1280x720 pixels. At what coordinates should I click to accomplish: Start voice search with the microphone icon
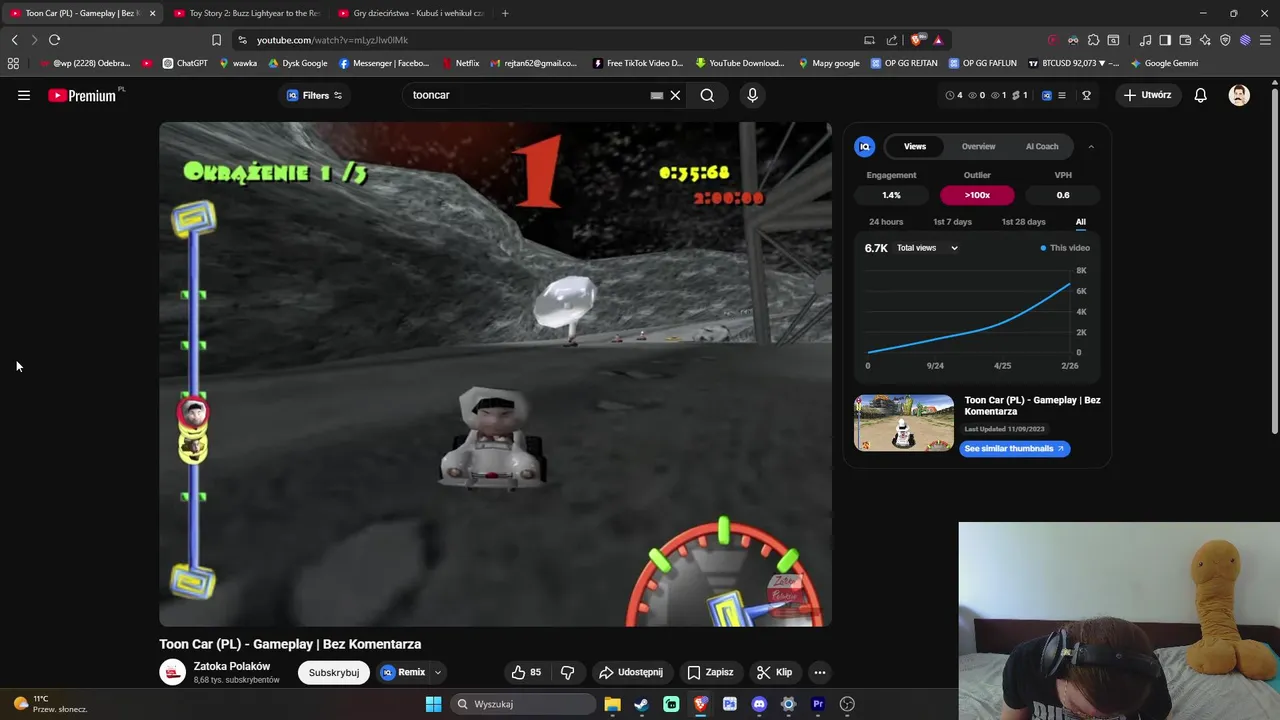[x=752, y=95]
